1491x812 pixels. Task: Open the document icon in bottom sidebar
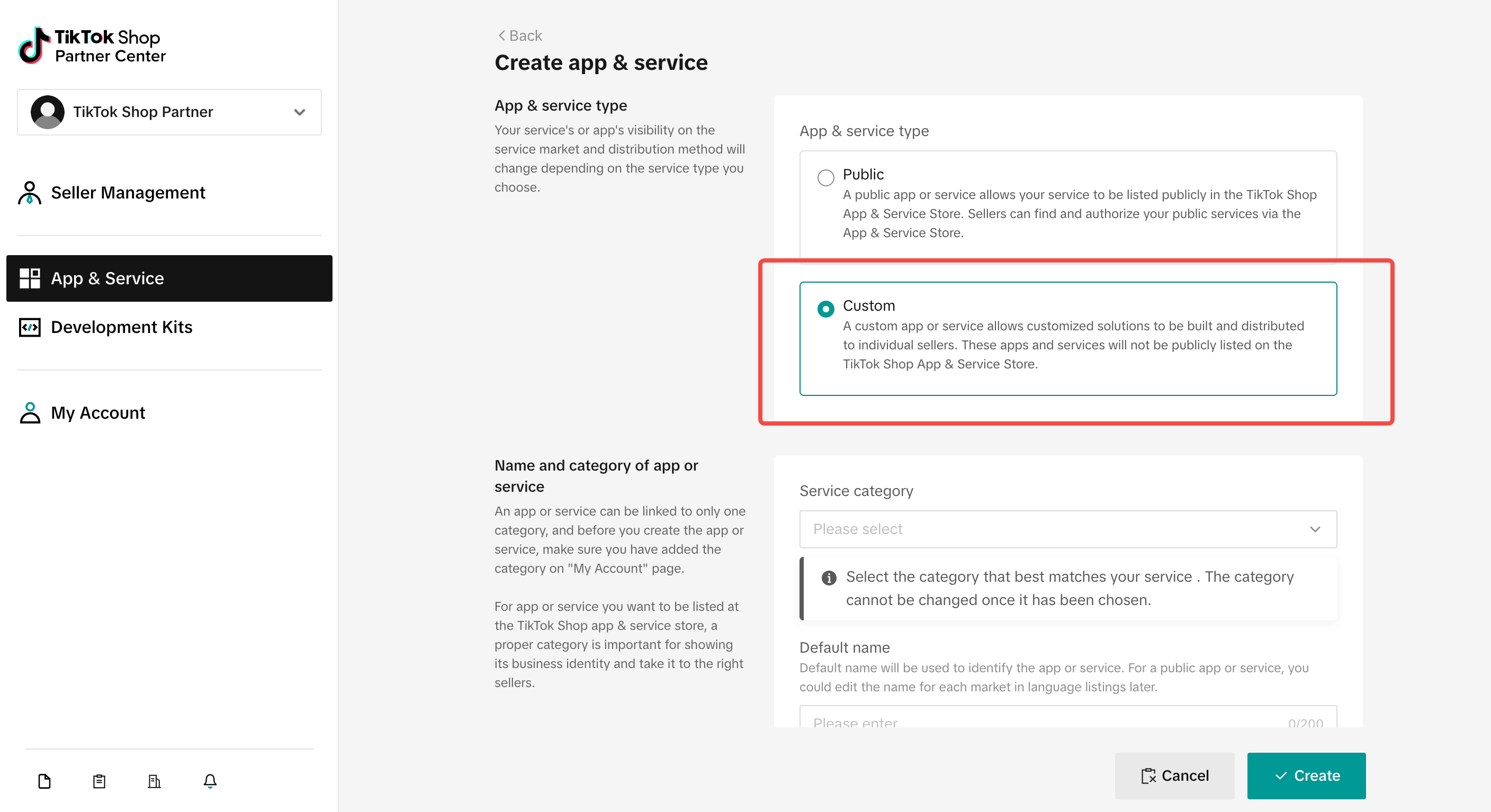pyautogui.click(x=44, y=781)
